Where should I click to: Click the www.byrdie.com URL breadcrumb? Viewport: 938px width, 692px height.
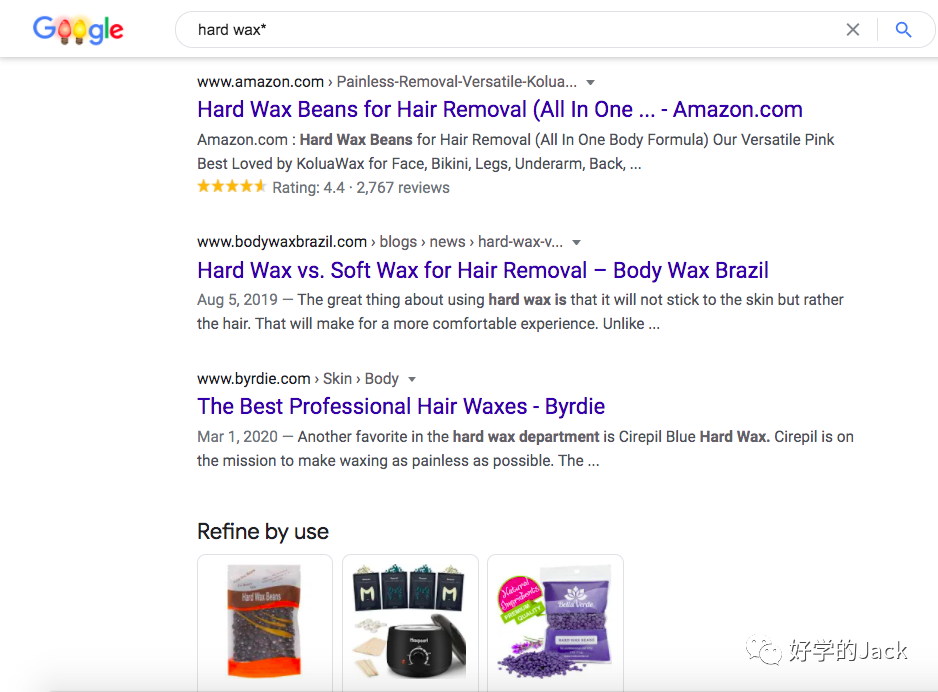[254, 379]
